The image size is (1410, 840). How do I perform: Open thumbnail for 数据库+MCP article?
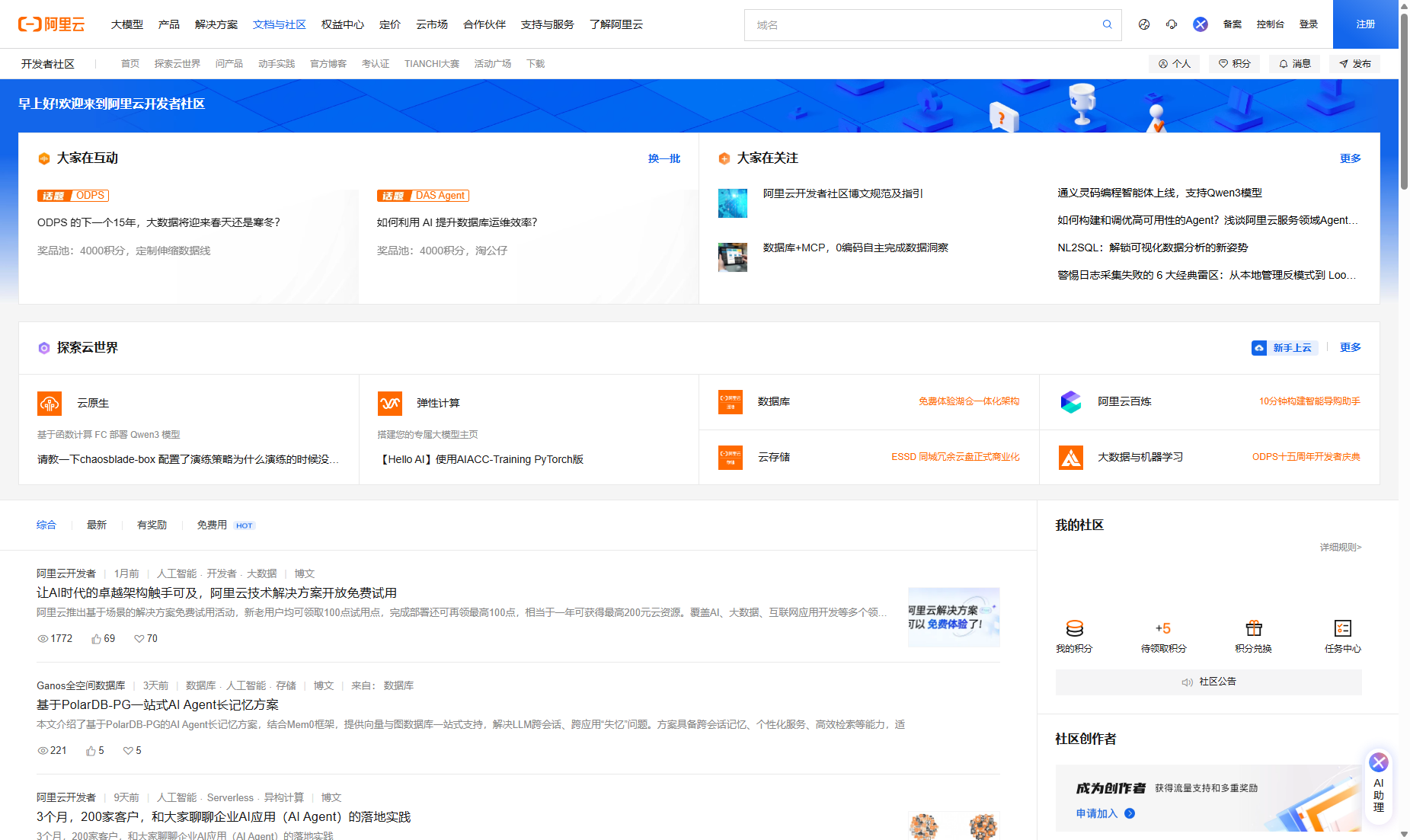(733, 257)
